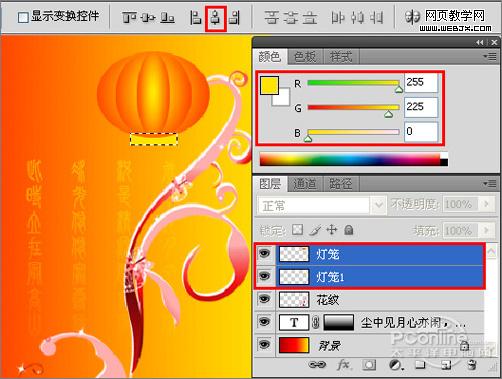
Task: Toggle lock all padlock icon
Action: [x=349, y=230]
